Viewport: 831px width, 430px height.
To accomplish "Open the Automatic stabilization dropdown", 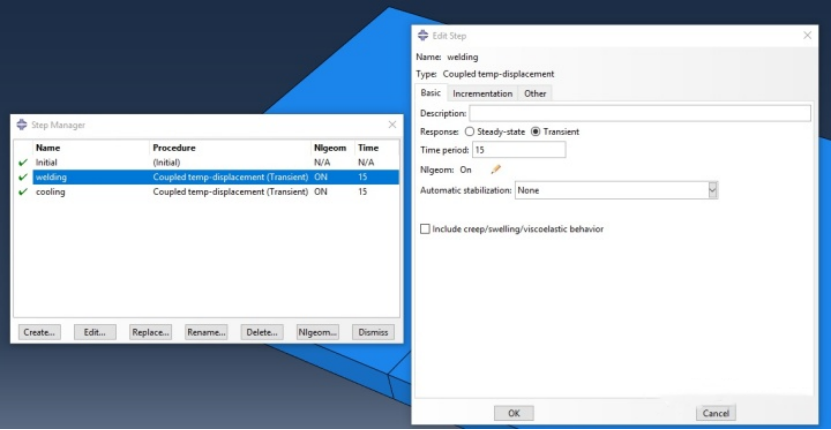I will 712,190.
